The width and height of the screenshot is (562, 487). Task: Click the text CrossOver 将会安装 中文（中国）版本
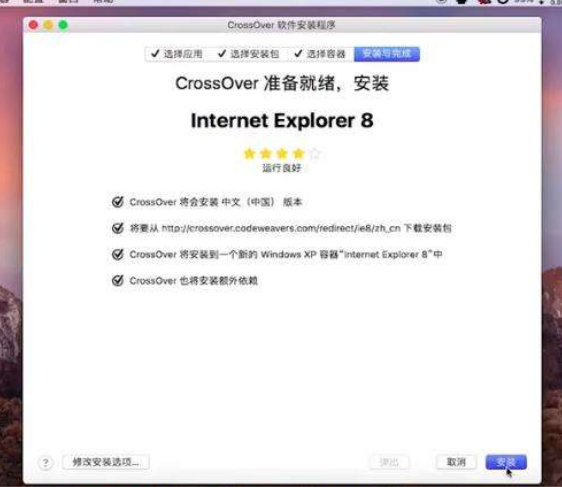[x=216, y=202]
